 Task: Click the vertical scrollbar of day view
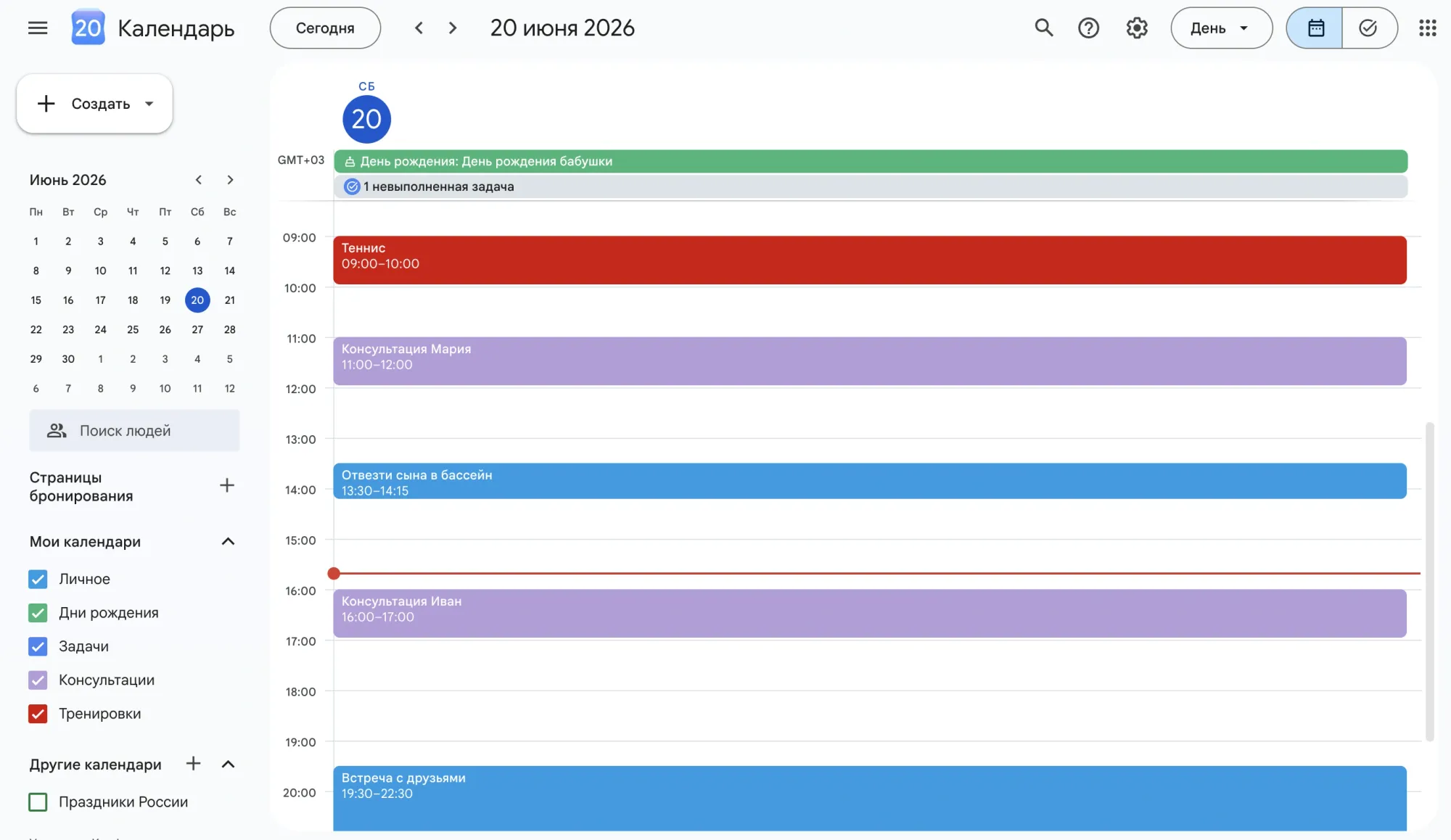click(x=1429, y=581)
